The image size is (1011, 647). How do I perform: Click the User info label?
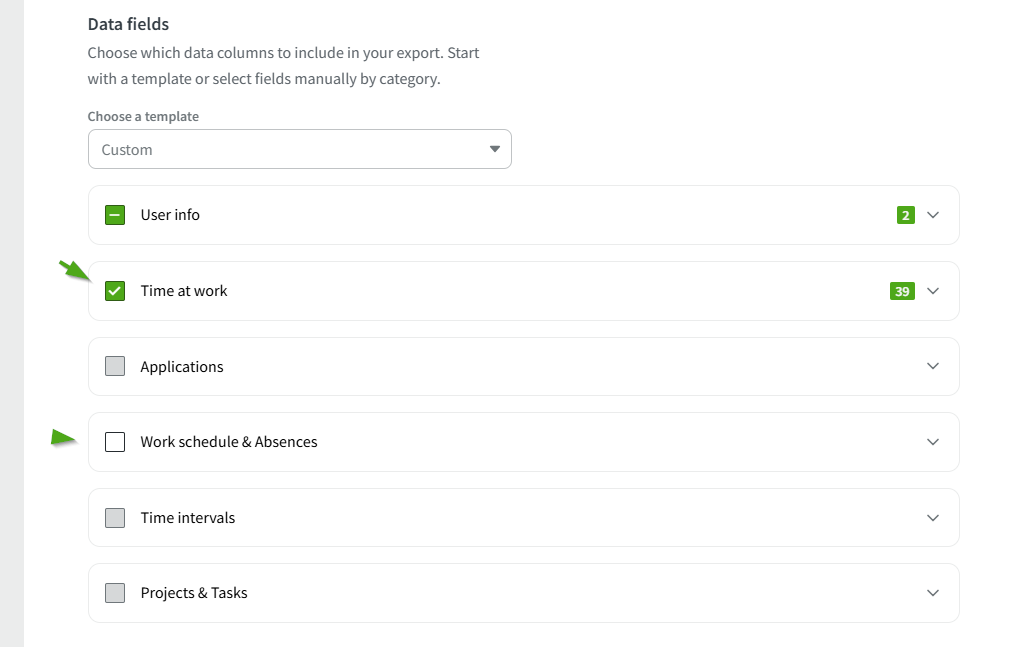[170, 215]
